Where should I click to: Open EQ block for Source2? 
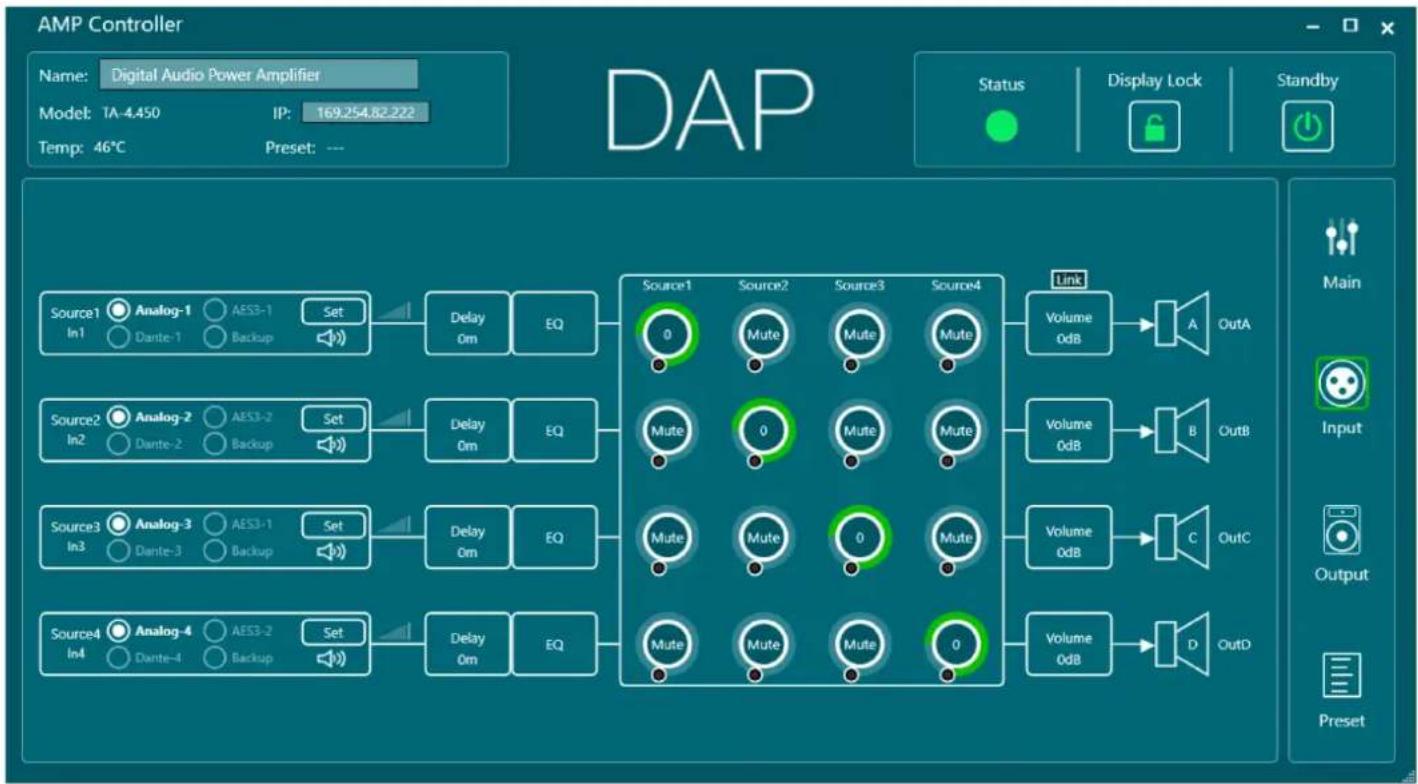pos(554,430)
